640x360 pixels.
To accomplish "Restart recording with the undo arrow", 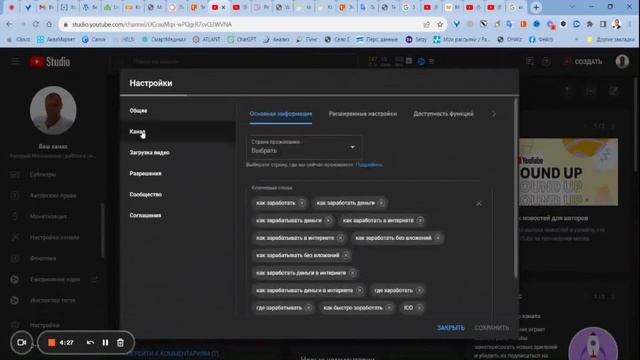I will tap(90, 342).
